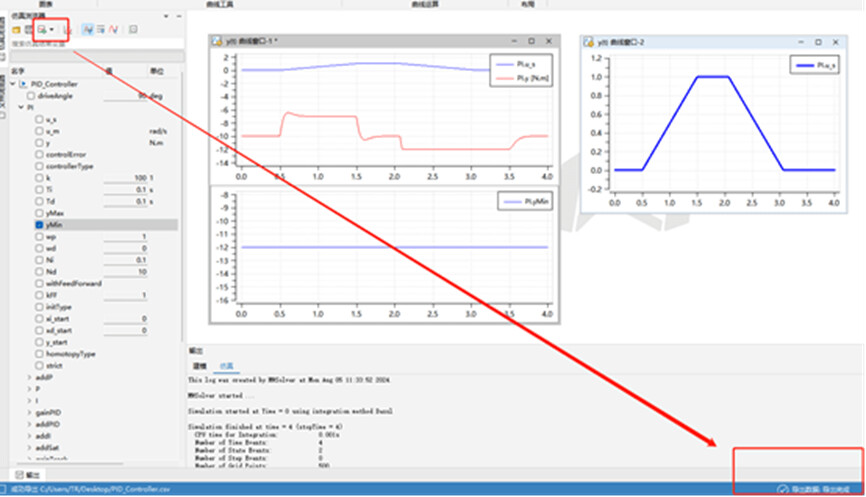Check the y variable checkbox
The width and height of the screenshot is (866, 497).
click(39, 142)
